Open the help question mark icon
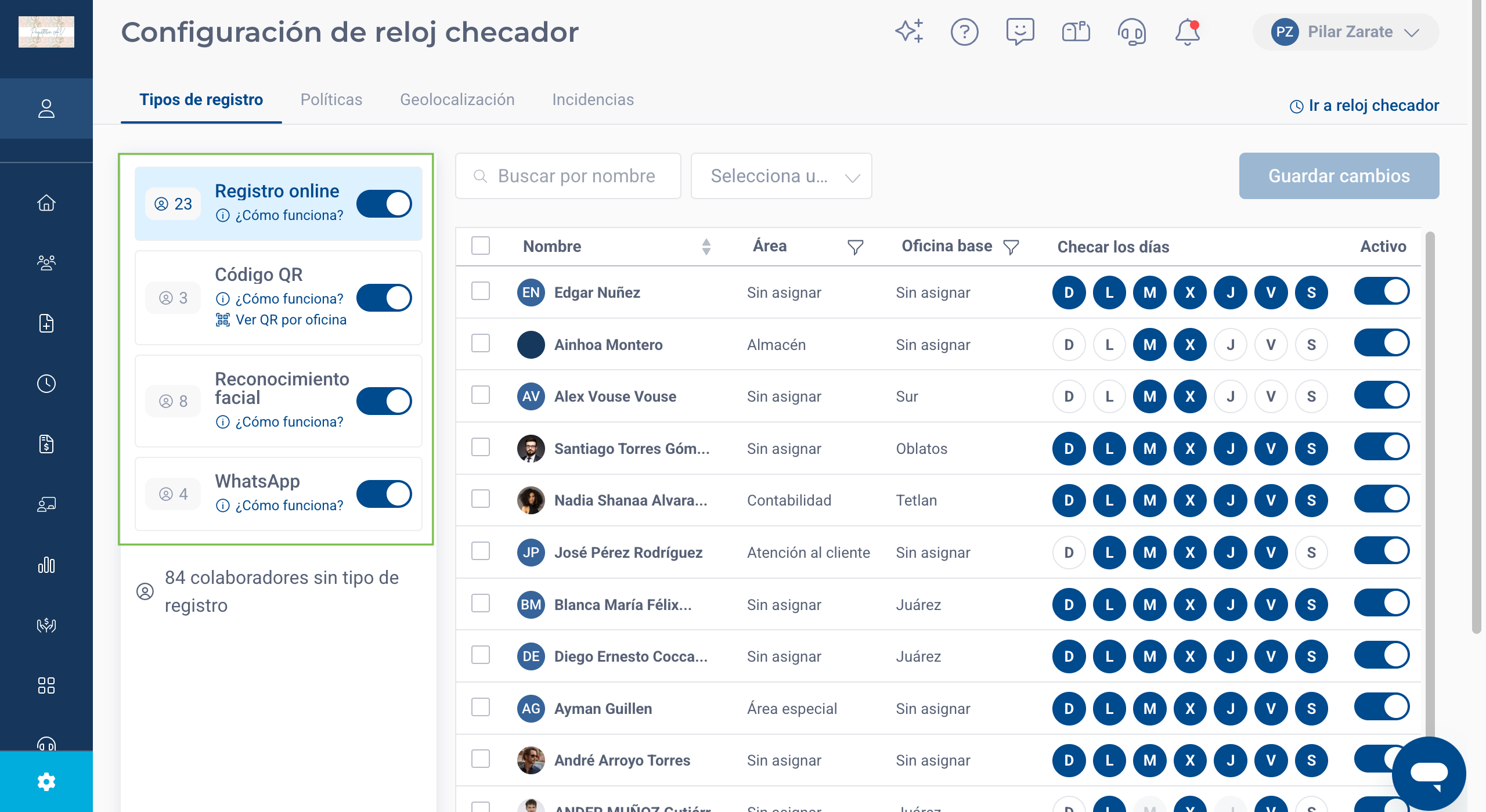Image resolution: width=1486 pixels, height=812 pixels. point(964,31)
